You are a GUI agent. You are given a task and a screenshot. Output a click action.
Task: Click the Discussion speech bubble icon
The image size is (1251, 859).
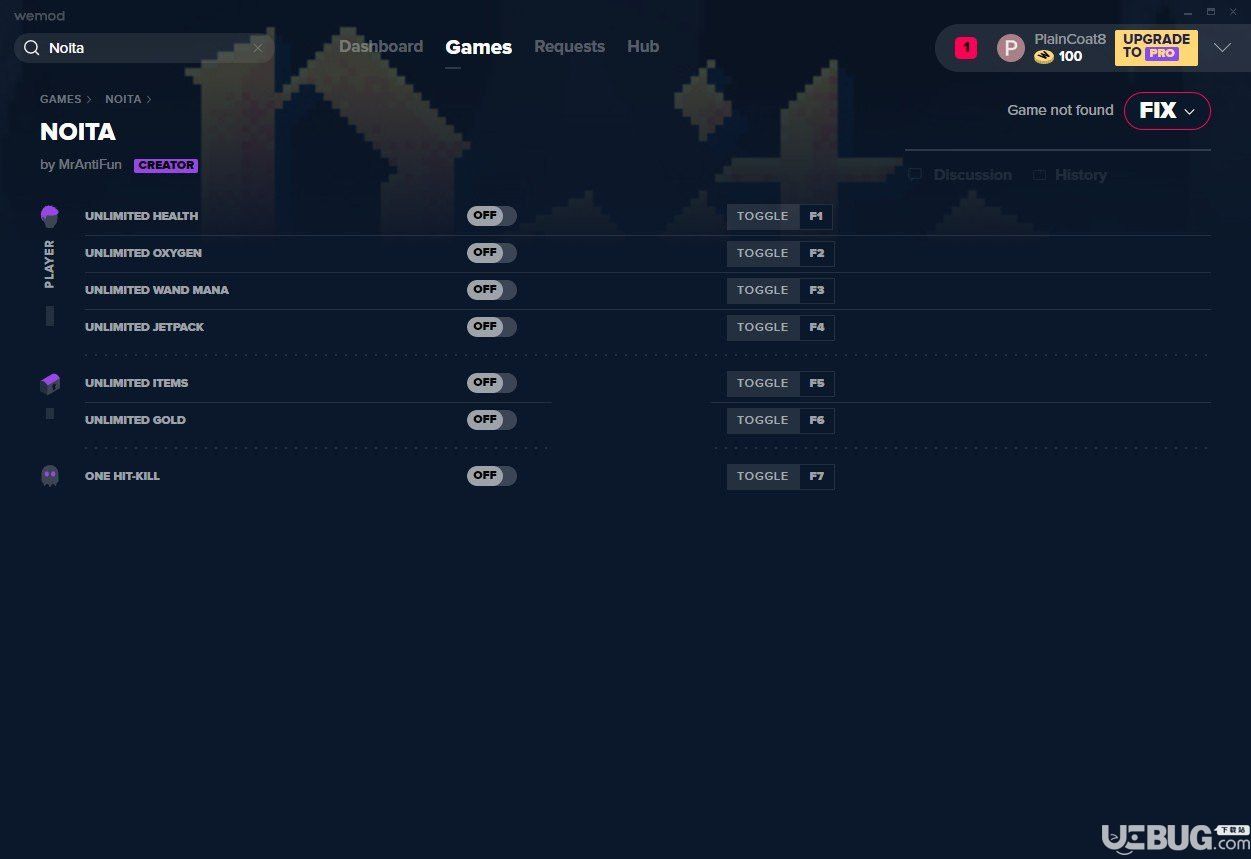tap(914, 174)
